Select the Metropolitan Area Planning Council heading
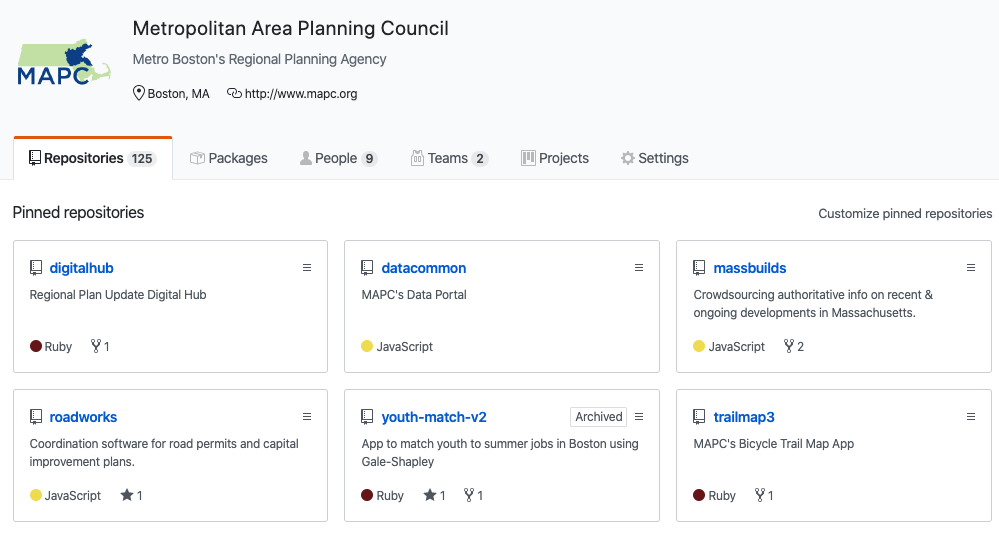This screenshot has height=540, width=999. pos(291,29)
